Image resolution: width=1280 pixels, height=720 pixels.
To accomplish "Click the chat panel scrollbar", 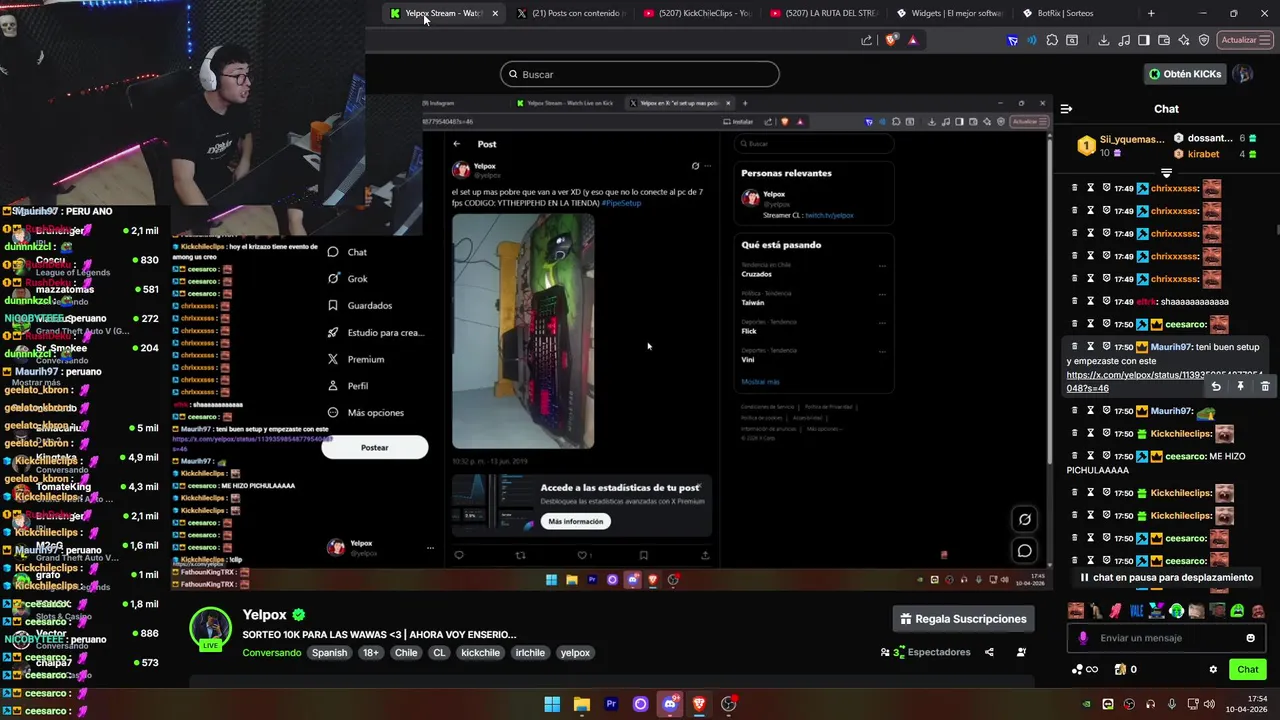I will (1276, 230).
